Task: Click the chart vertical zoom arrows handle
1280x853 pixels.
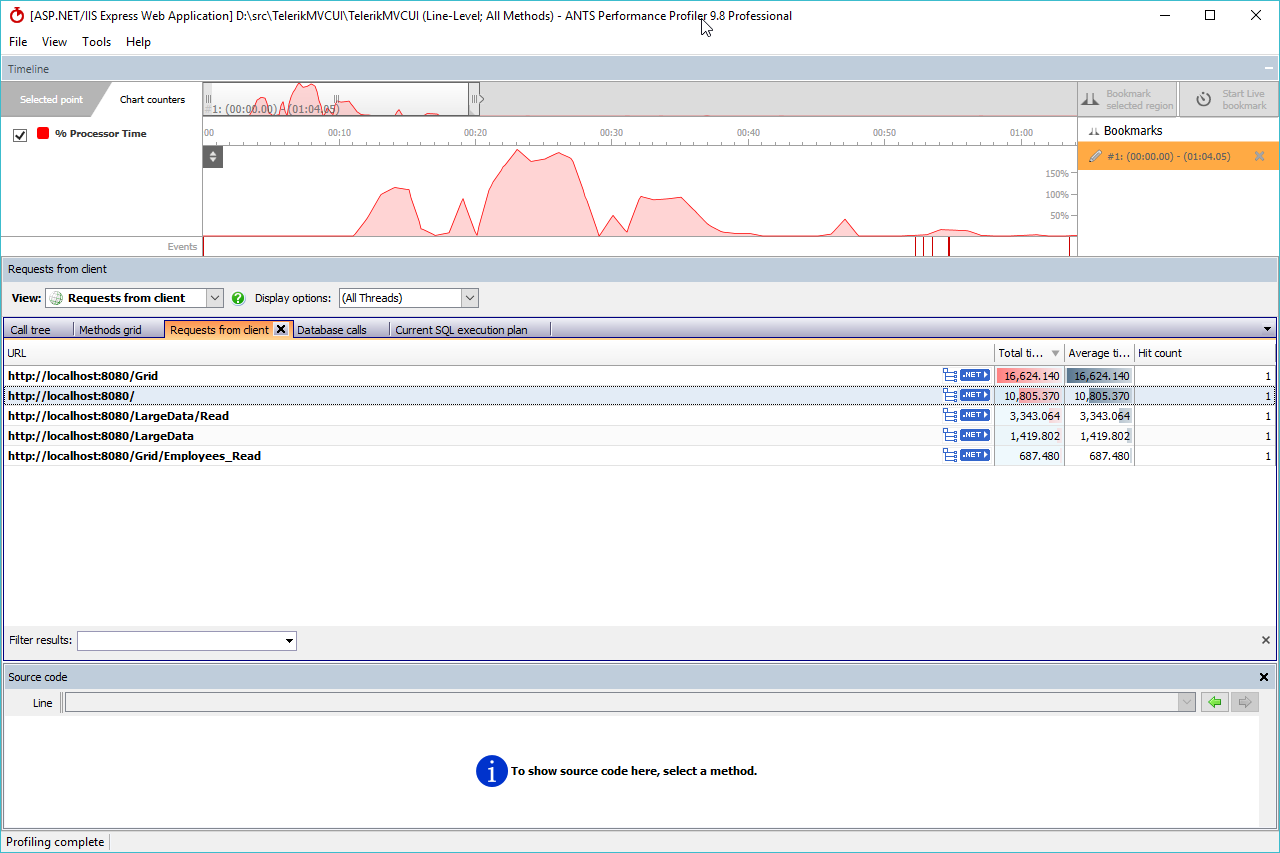Action: click(213, 157)
